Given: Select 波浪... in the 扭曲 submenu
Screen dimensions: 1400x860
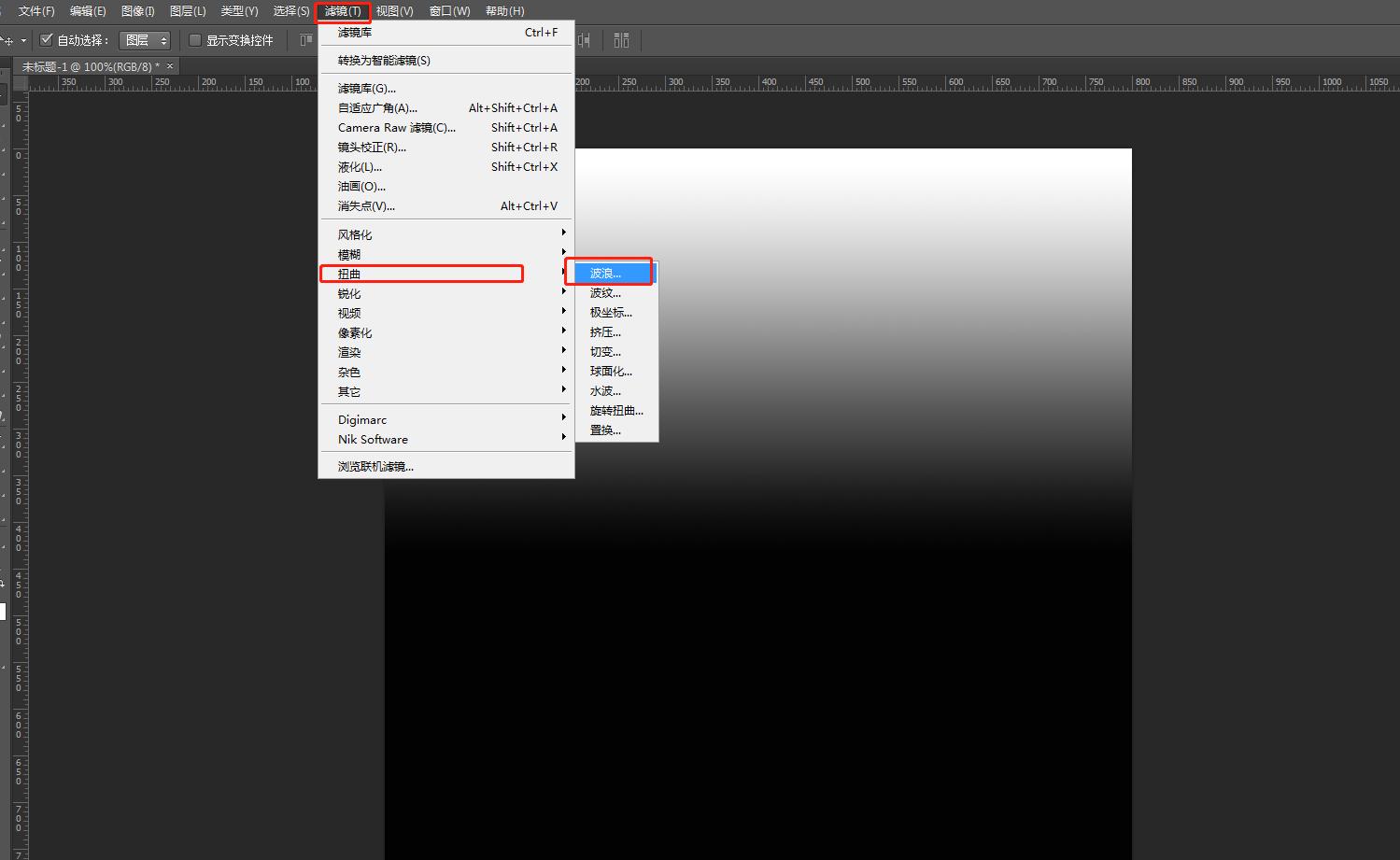Looking at the screenshot, I should pyautogui.click(x=616, y=274).
